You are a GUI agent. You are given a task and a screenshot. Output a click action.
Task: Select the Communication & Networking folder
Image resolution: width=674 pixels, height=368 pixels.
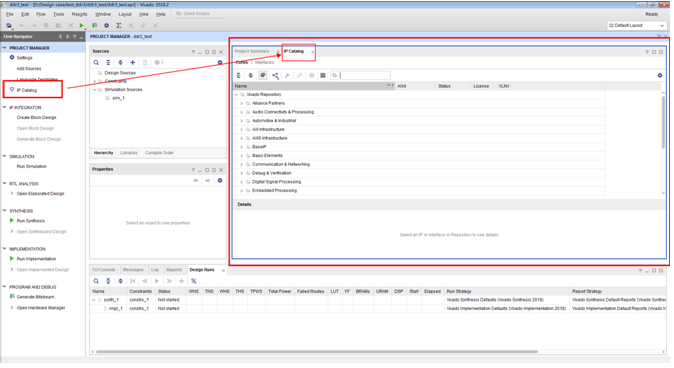(x=281, y=164)
